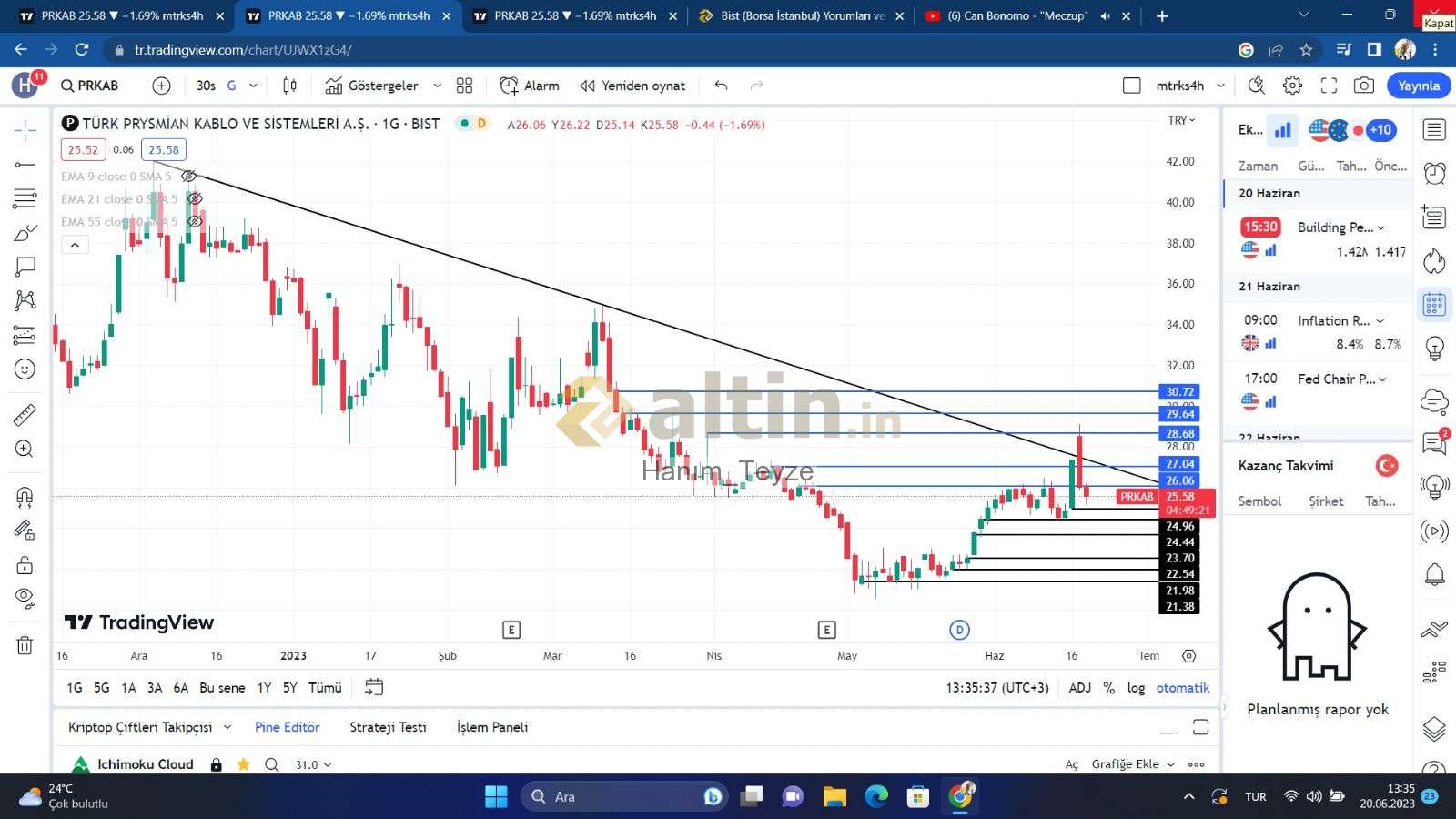1456x819 pixels.
Task: Open the forecasting and measurement tools
Action: tap(25, 335)
